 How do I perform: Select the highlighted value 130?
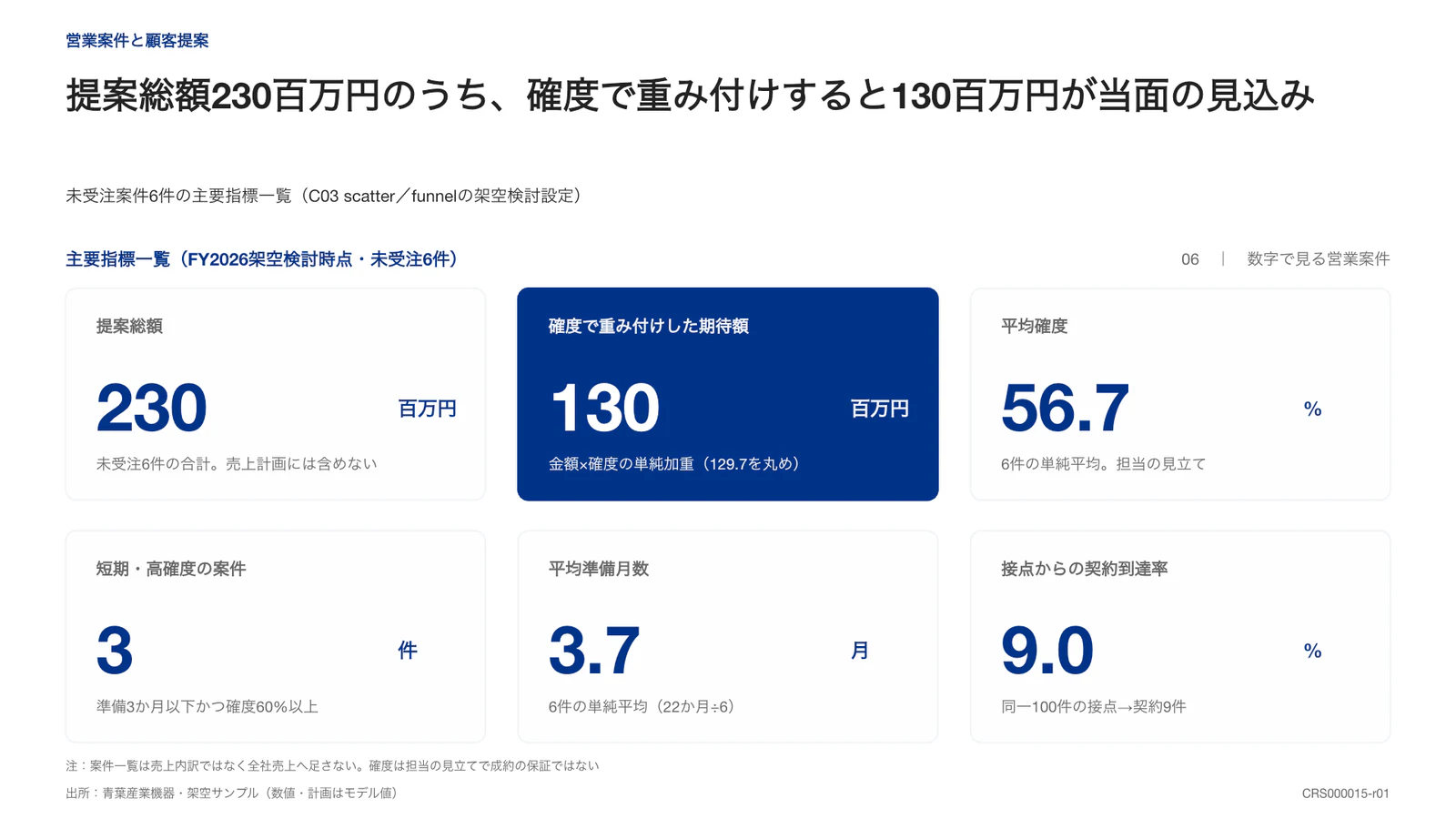604,408
